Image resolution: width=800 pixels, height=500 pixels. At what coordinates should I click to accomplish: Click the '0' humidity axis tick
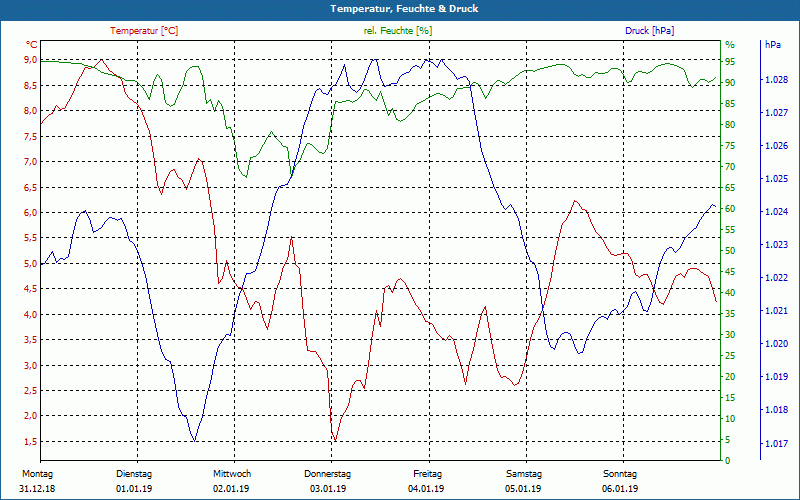(x=728, y=461)
